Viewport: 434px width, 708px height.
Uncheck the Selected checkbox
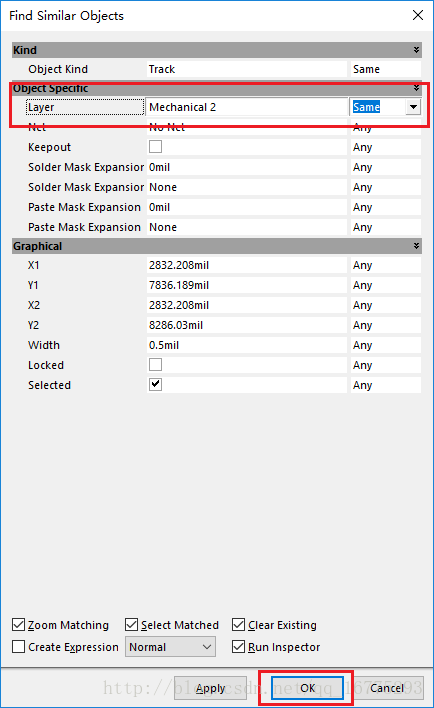click(155, 385)
